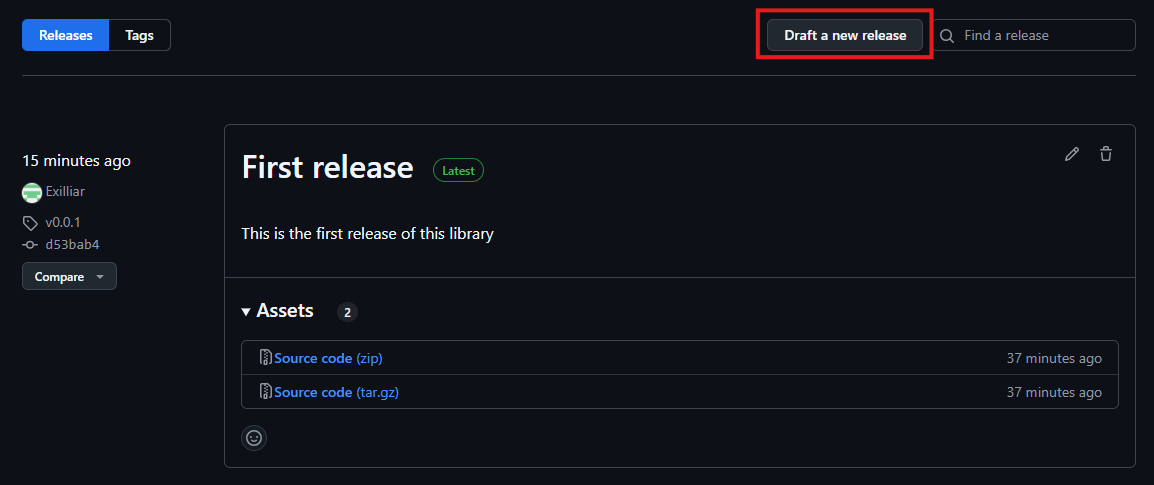
Task: Click the zip file icon for Source code (zip)
Action: point(266,358)
